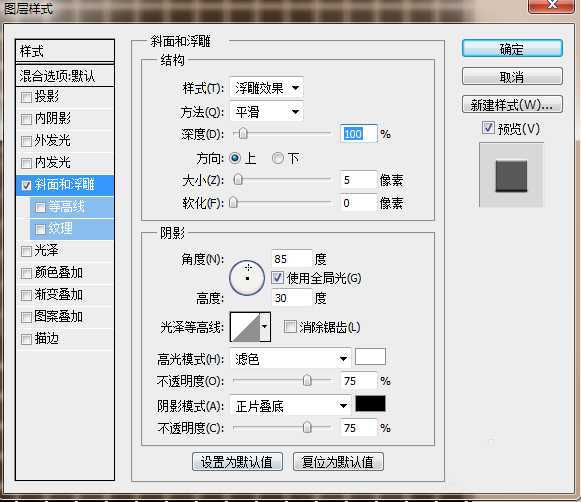Toggle the 光泽 checkbox

26,252
